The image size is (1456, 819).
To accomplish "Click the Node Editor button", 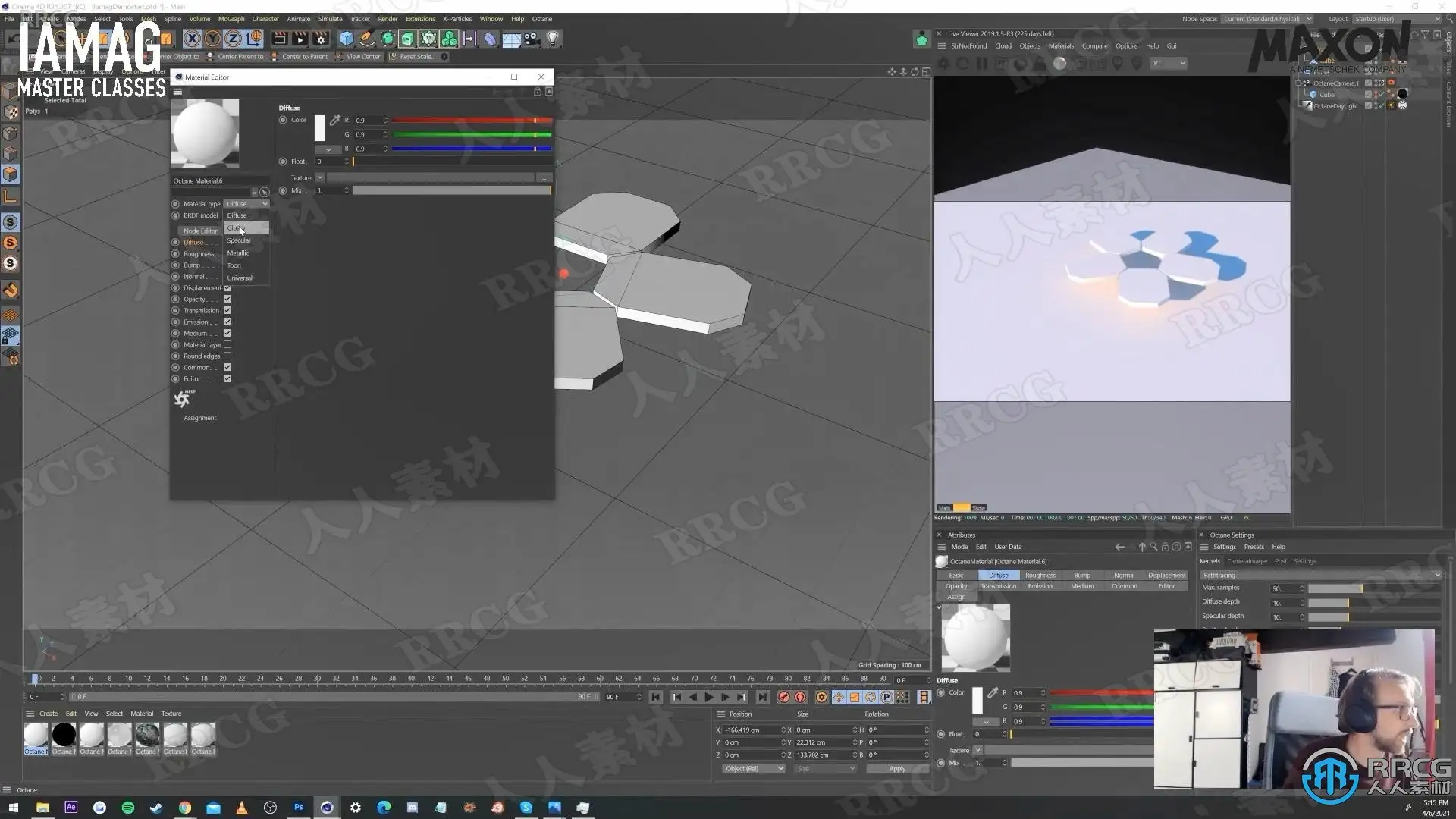I will pos(200,231).
